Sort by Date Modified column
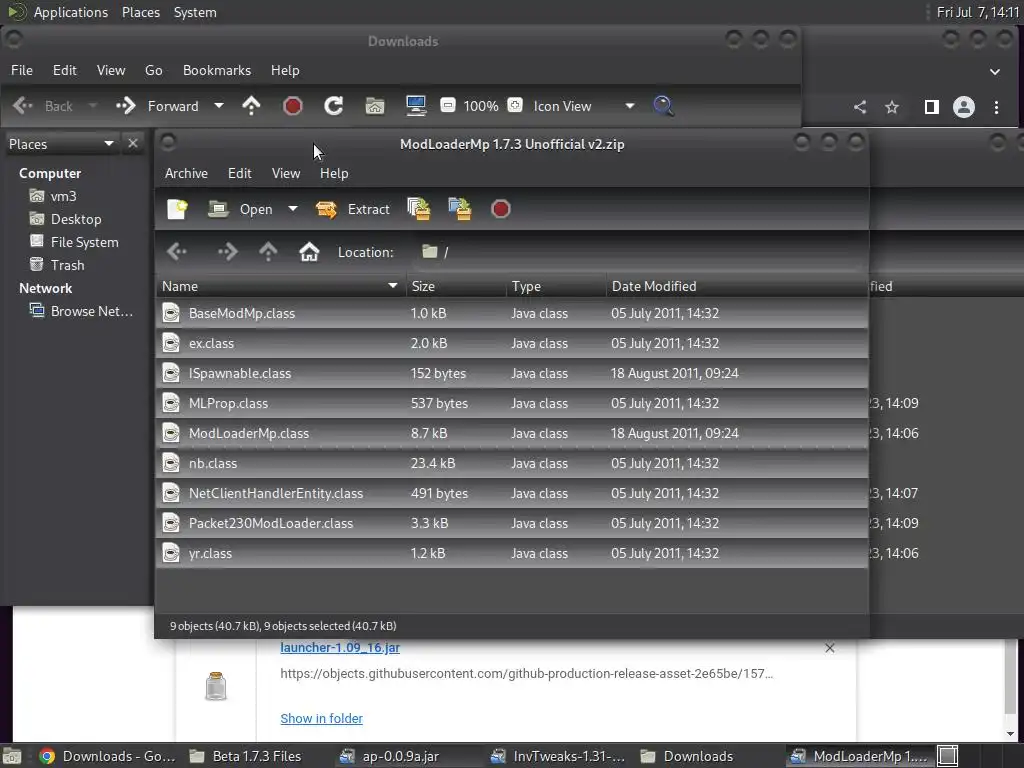1024x768 pixels. coord(737,286)
